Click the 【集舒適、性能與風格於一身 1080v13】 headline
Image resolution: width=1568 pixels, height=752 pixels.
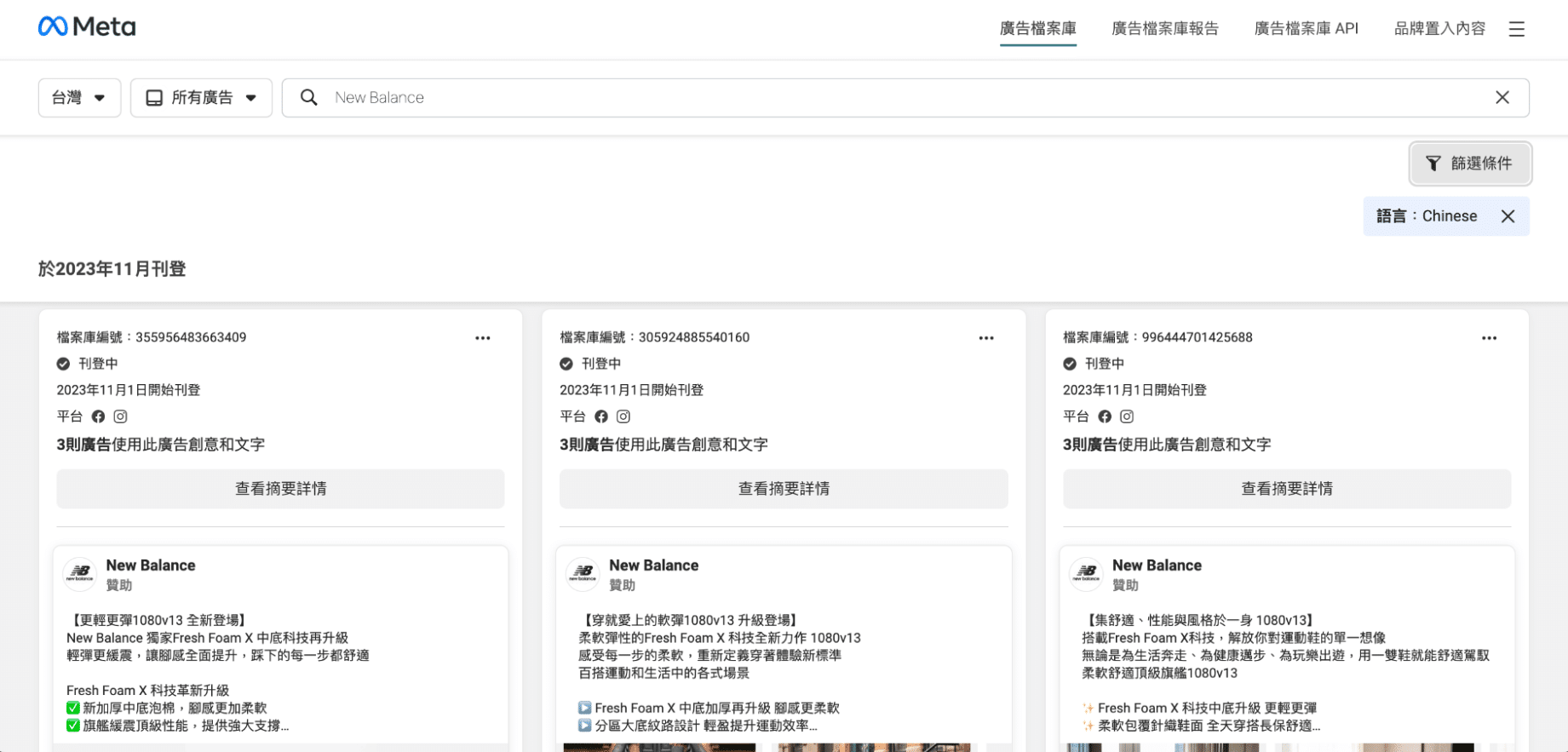pos(1200,620)
